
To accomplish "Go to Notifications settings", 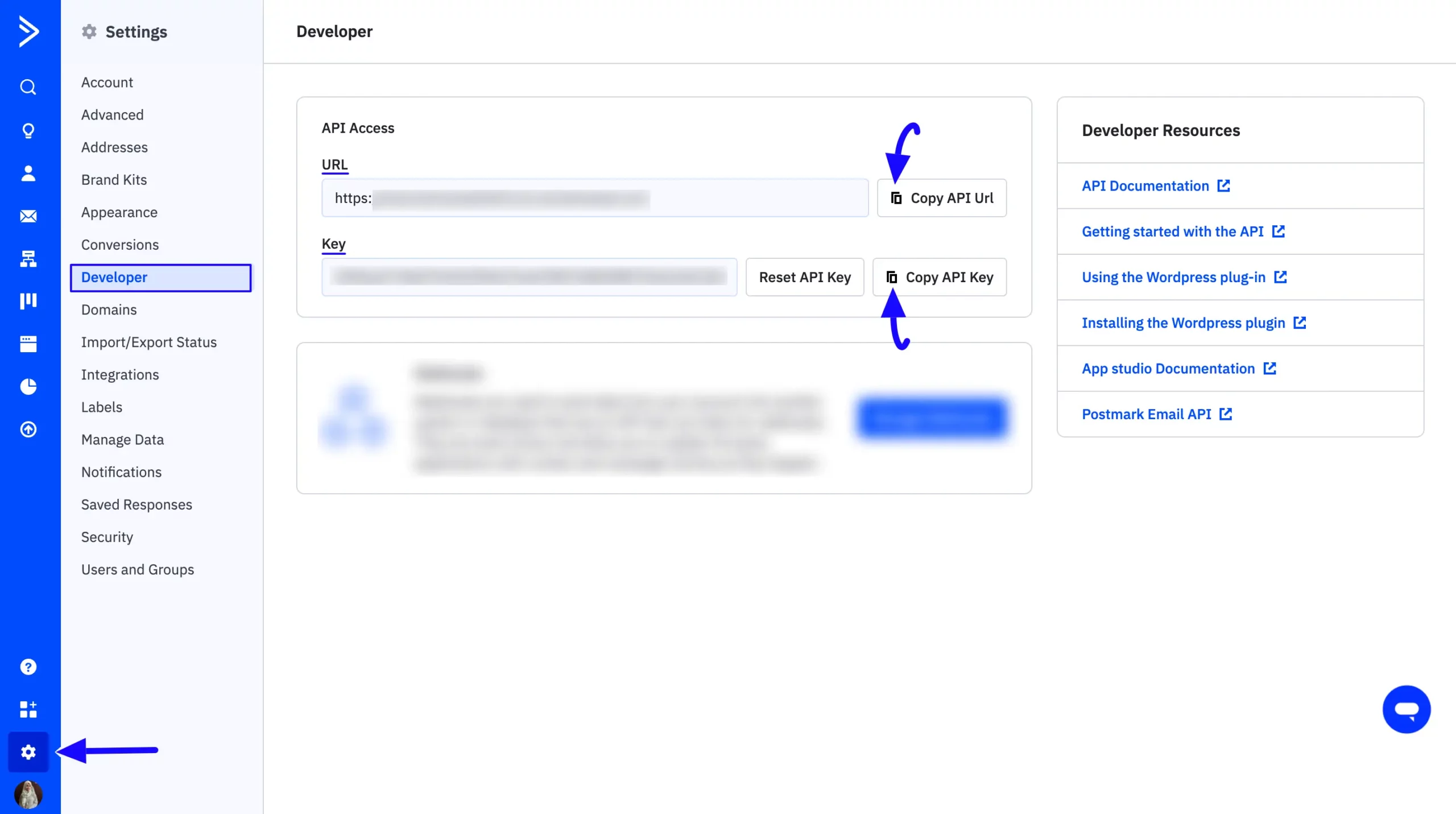I will 121,472.
